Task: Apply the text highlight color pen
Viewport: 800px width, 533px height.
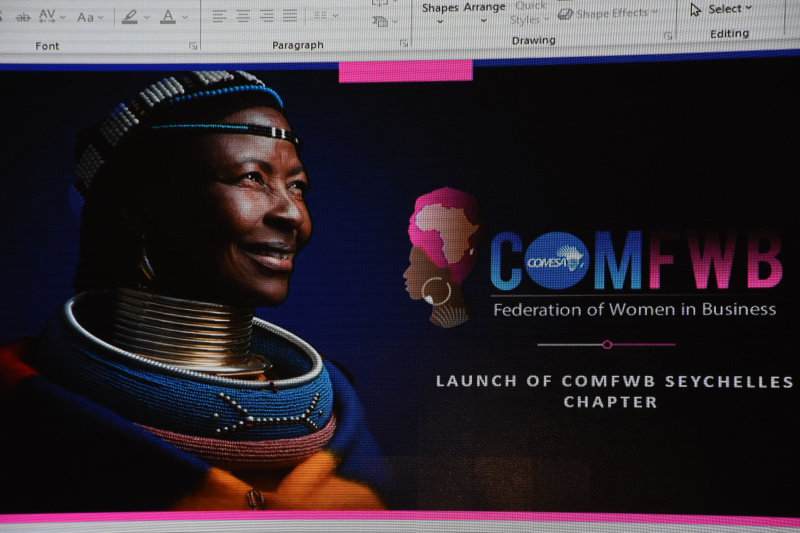Action: click(x=130, y=17)
